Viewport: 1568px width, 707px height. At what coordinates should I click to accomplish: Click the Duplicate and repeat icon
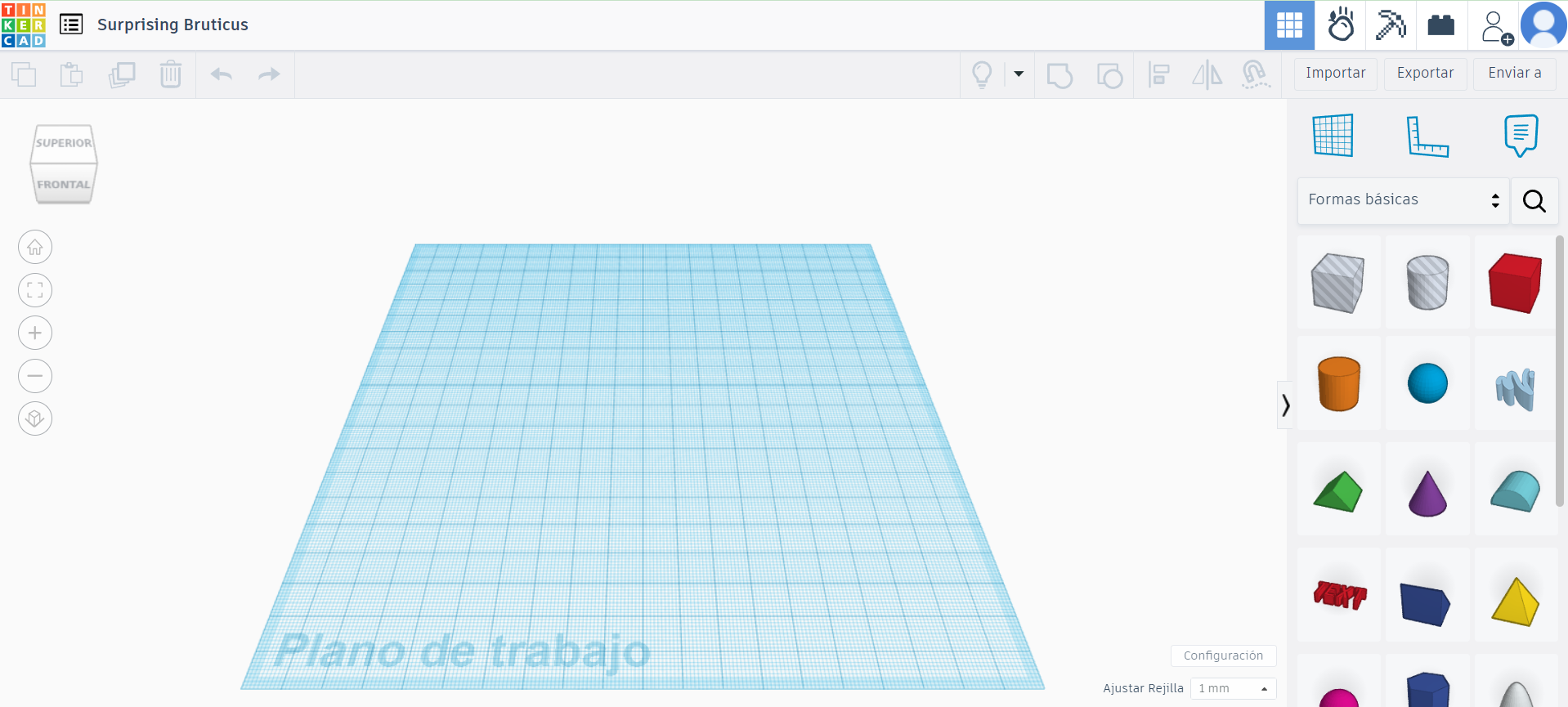(x=122, y=74)
